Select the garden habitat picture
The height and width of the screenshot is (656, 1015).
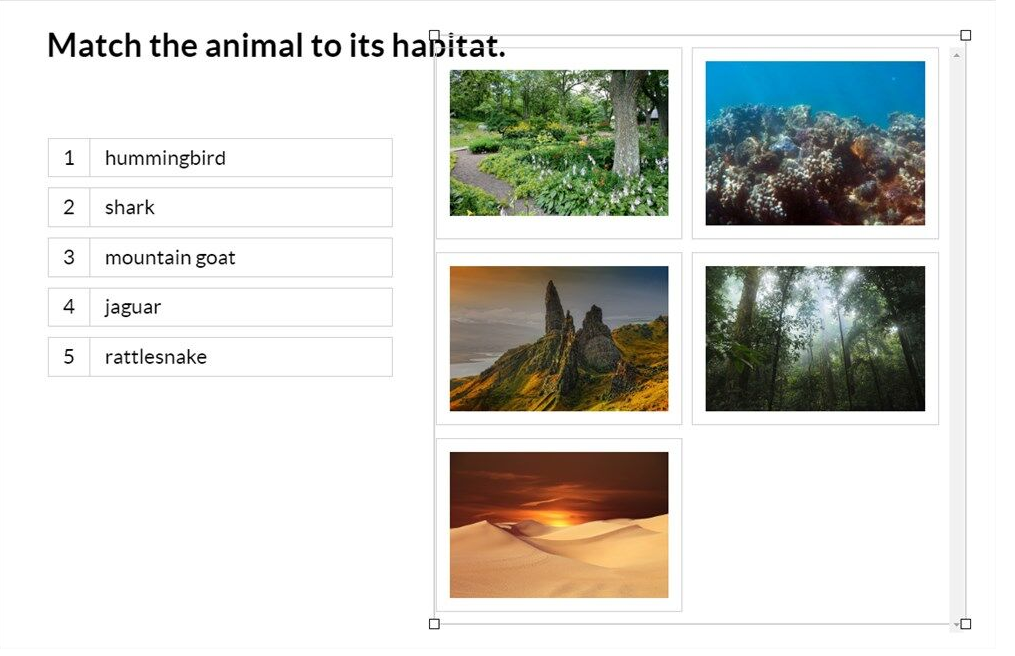tap(559, 143)
